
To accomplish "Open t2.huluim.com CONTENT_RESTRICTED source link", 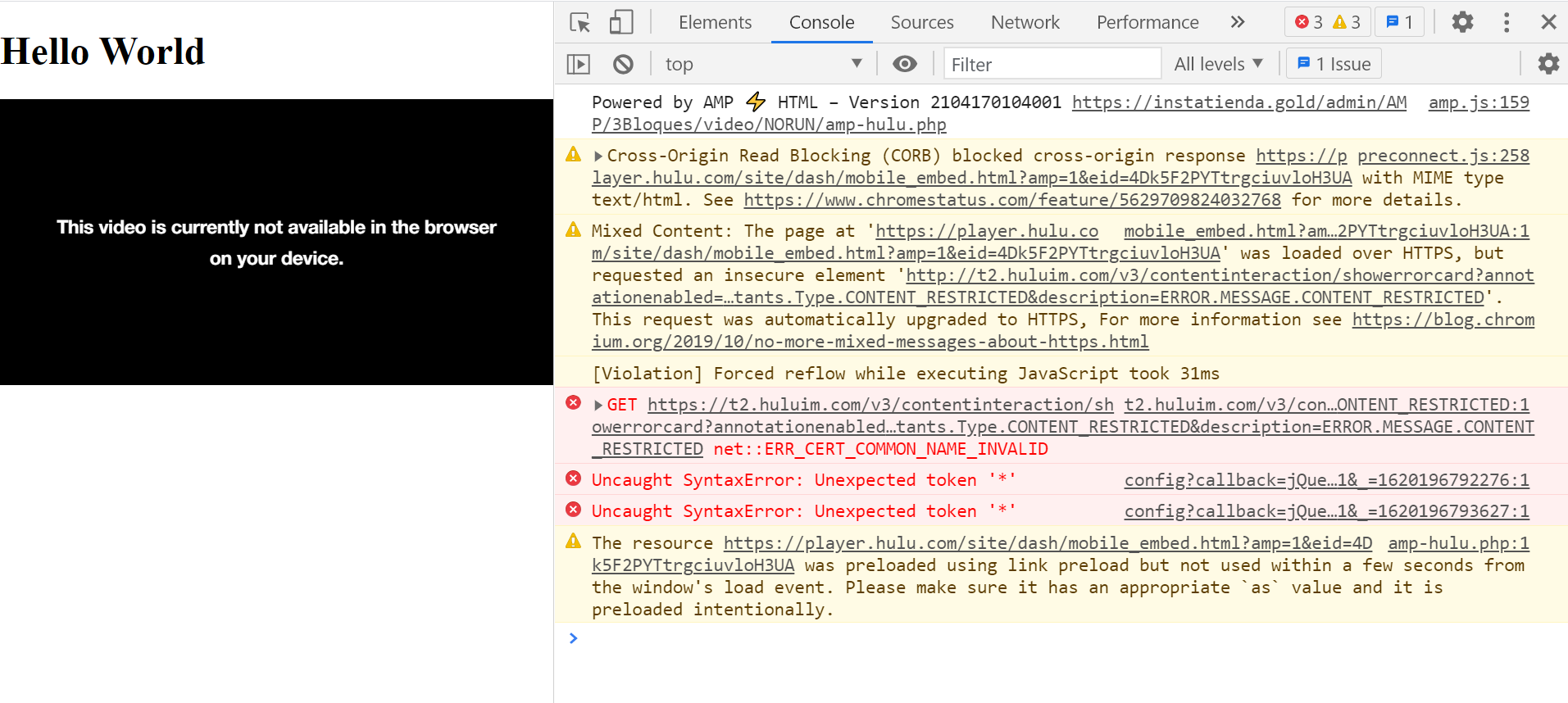I will (1326, 405).
